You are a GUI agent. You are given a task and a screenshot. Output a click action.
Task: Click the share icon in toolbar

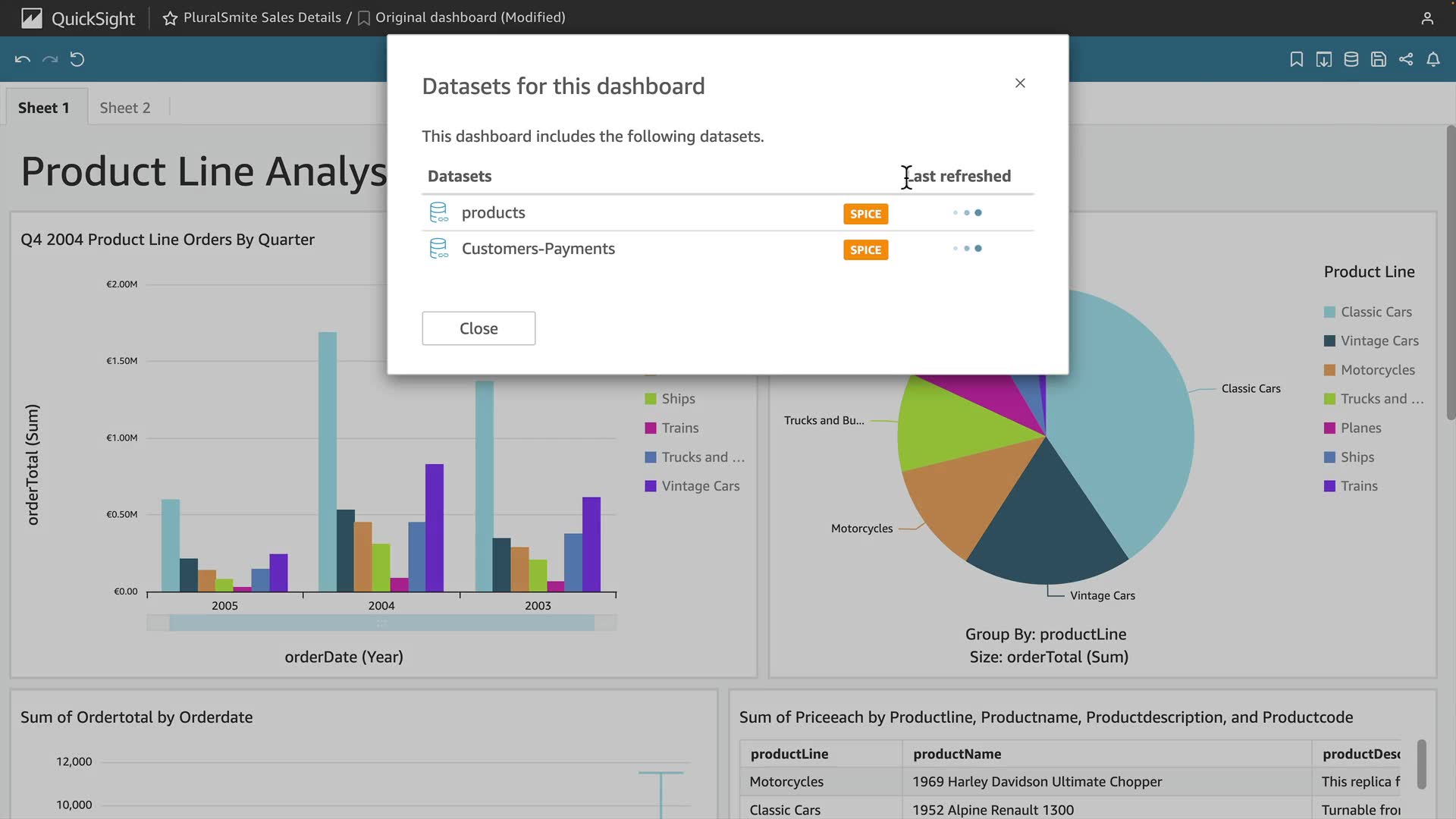(x=1406, y=59)
